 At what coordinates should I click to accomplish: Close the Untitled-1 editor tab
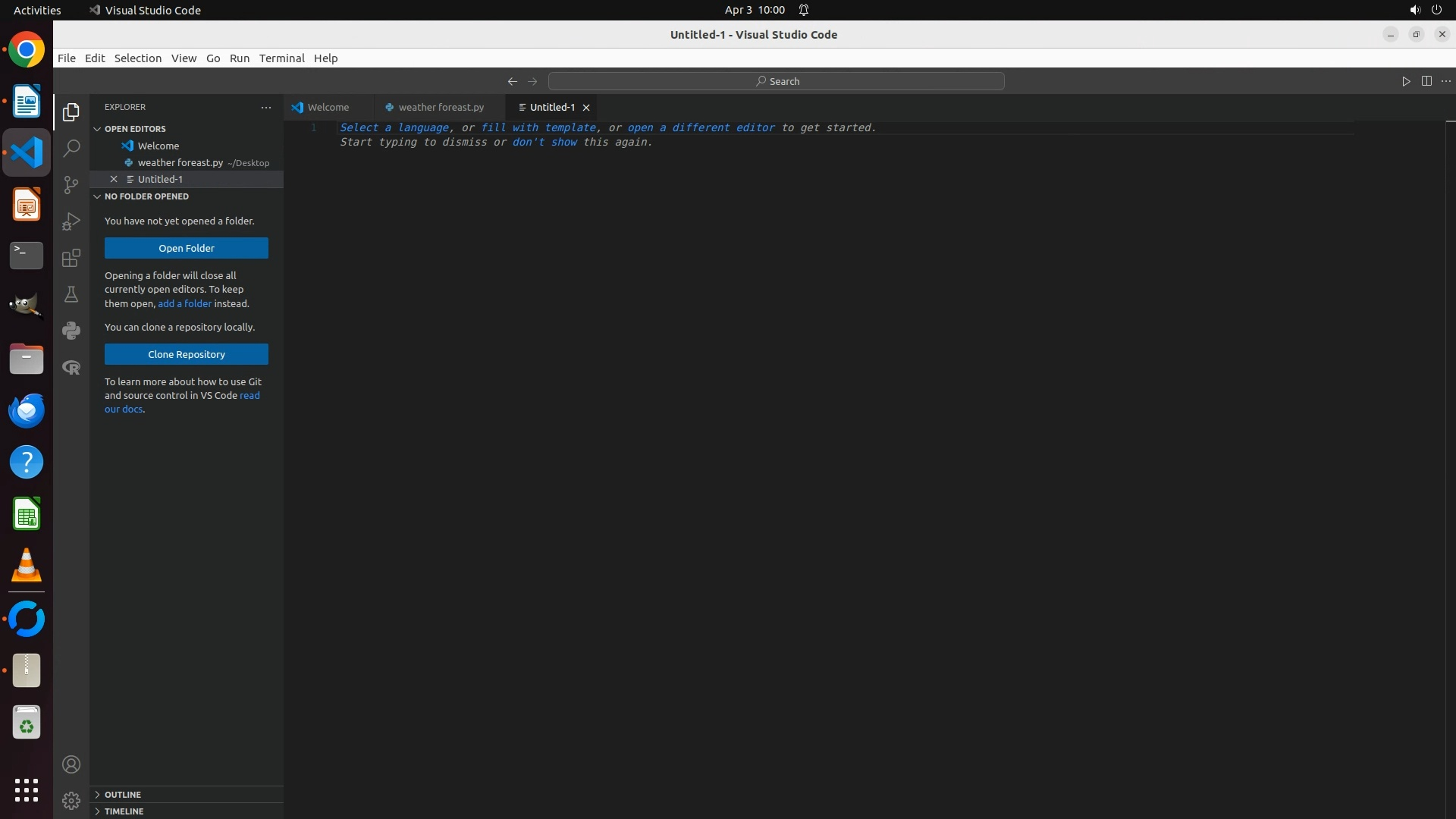pyautogui.click(x=586, y=108)
